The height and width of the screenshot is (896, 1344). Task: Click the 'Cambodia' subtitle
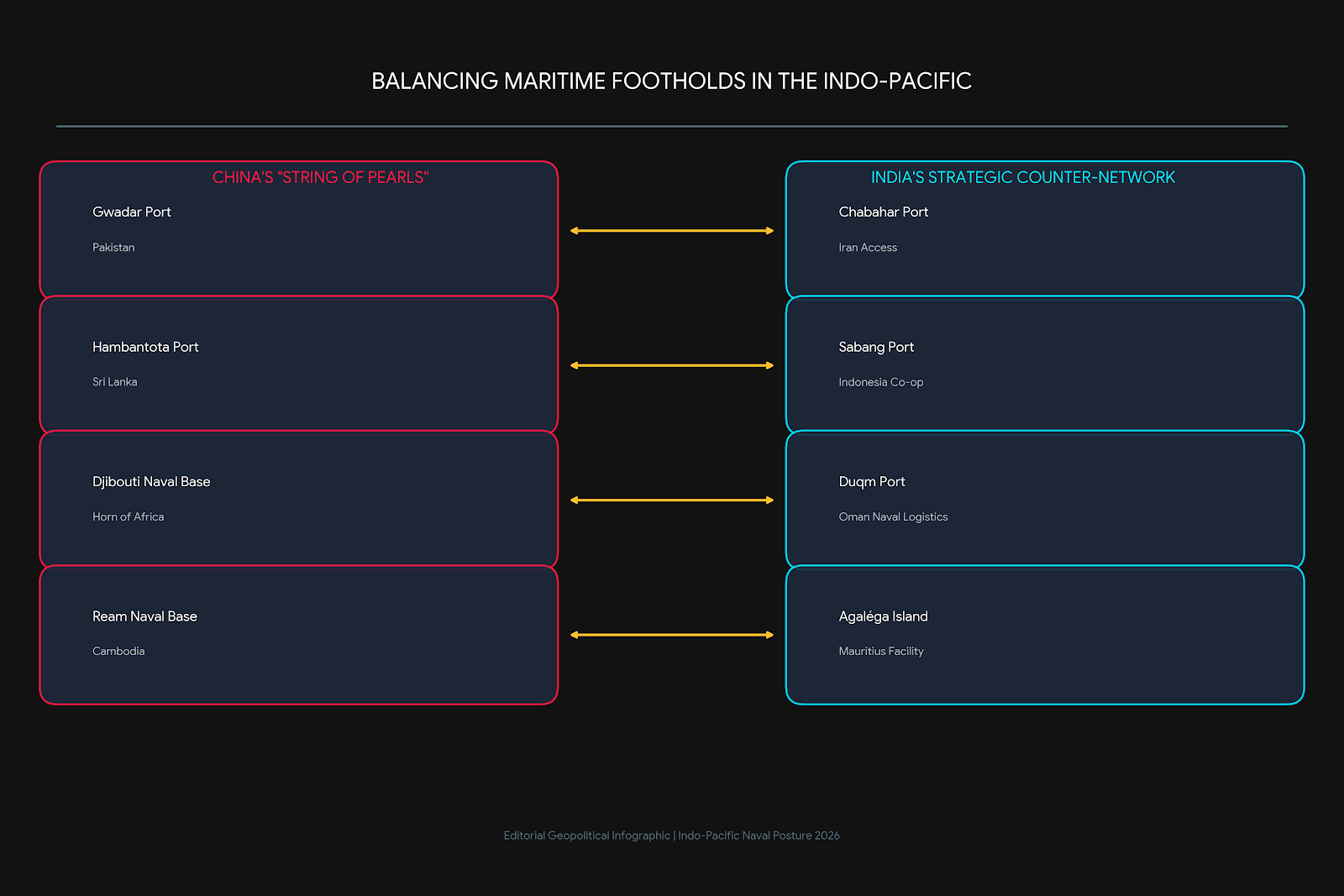coord(118,651)
